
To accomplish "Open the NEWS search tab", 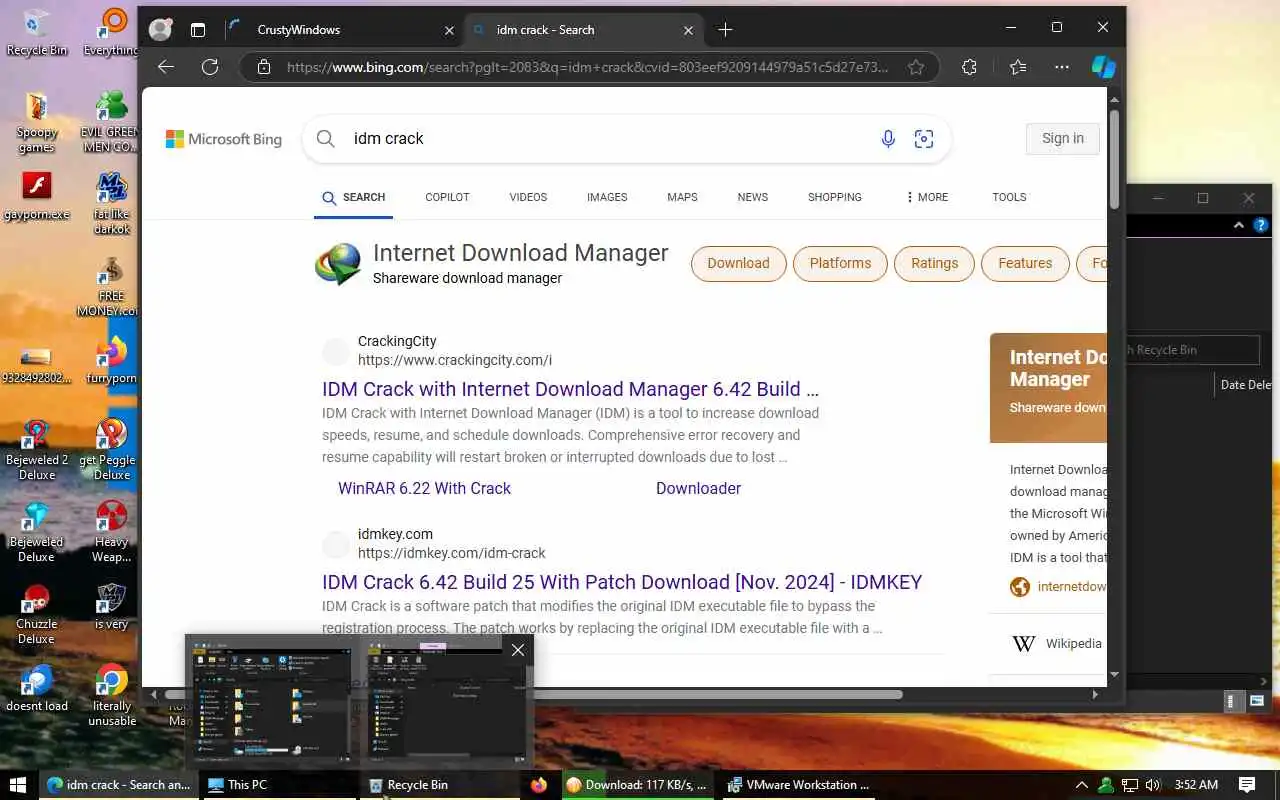I will pos(753,197).
